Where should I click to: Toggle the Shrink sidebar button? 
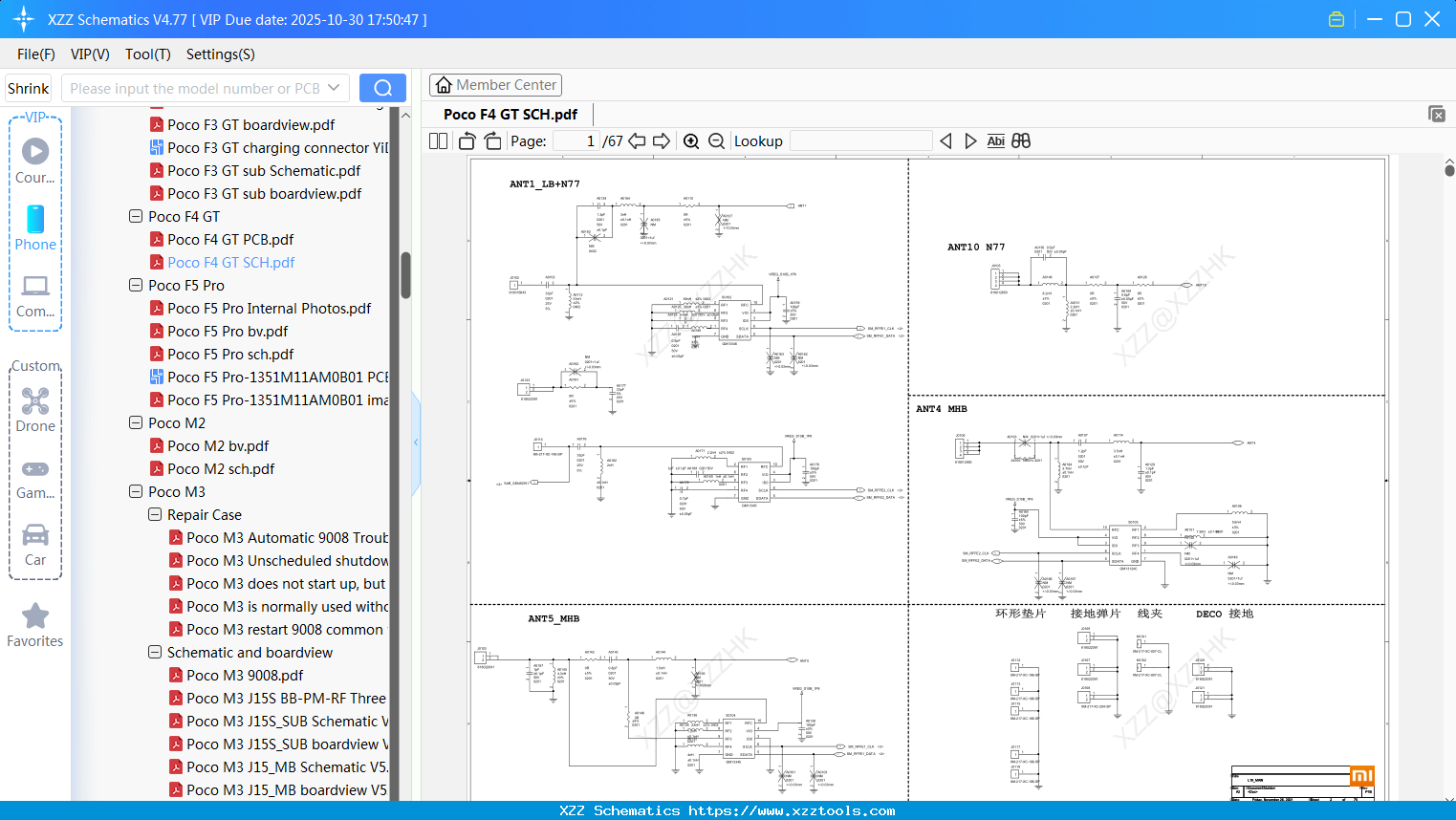point(28,88)
